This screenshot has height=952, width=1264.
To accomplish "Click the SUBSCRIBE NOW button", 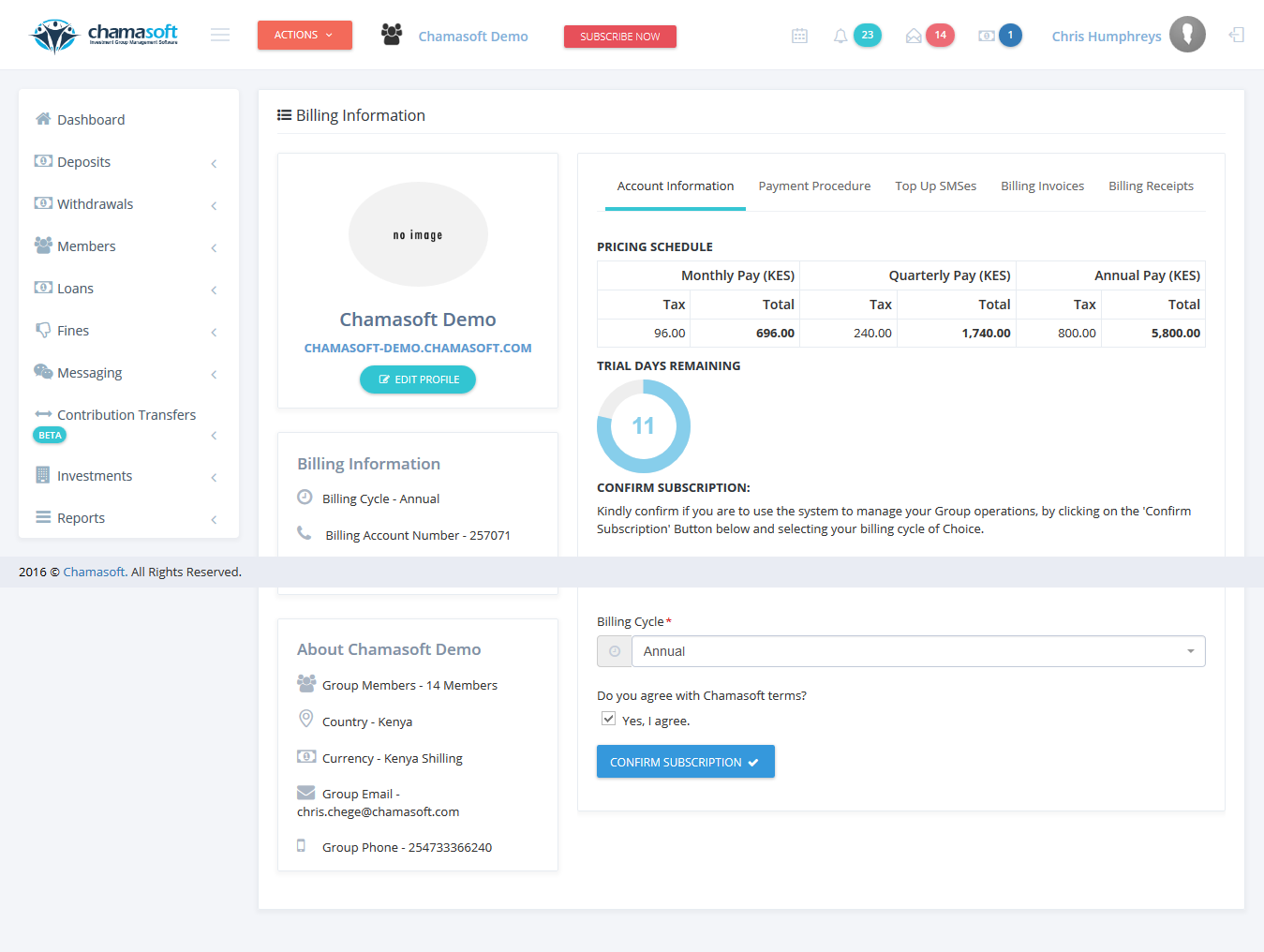I will point(620,37).
